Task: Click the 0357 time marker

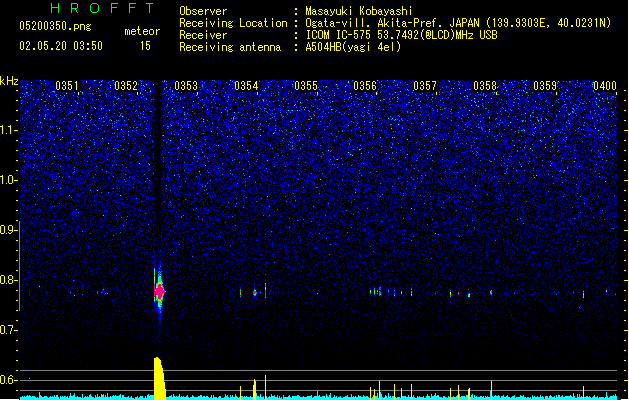Action: [x=425, y=86]
